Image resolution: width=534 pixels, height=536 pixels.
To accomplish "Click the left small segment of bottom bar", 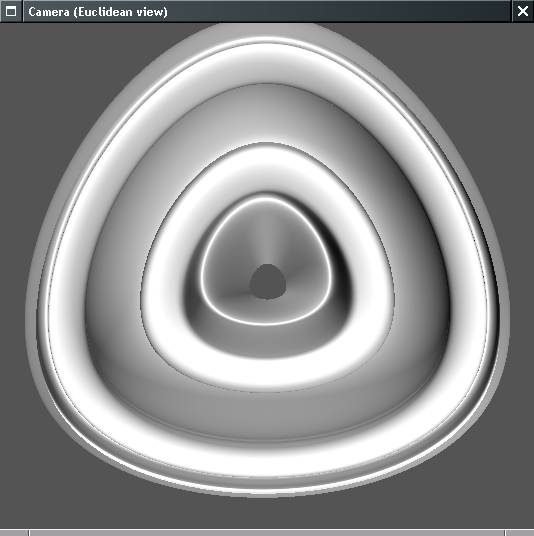I will (14, 533).
